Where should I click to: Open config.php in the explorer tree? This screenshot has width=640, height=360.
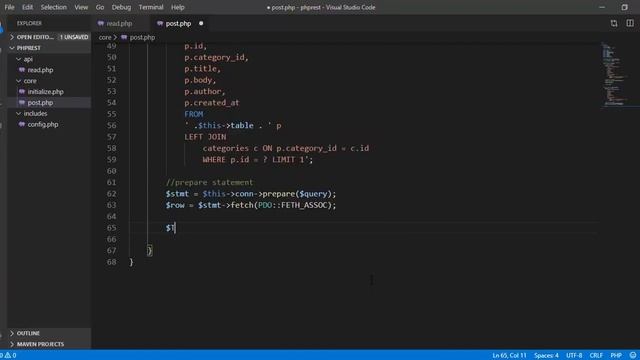click(43, 124)
